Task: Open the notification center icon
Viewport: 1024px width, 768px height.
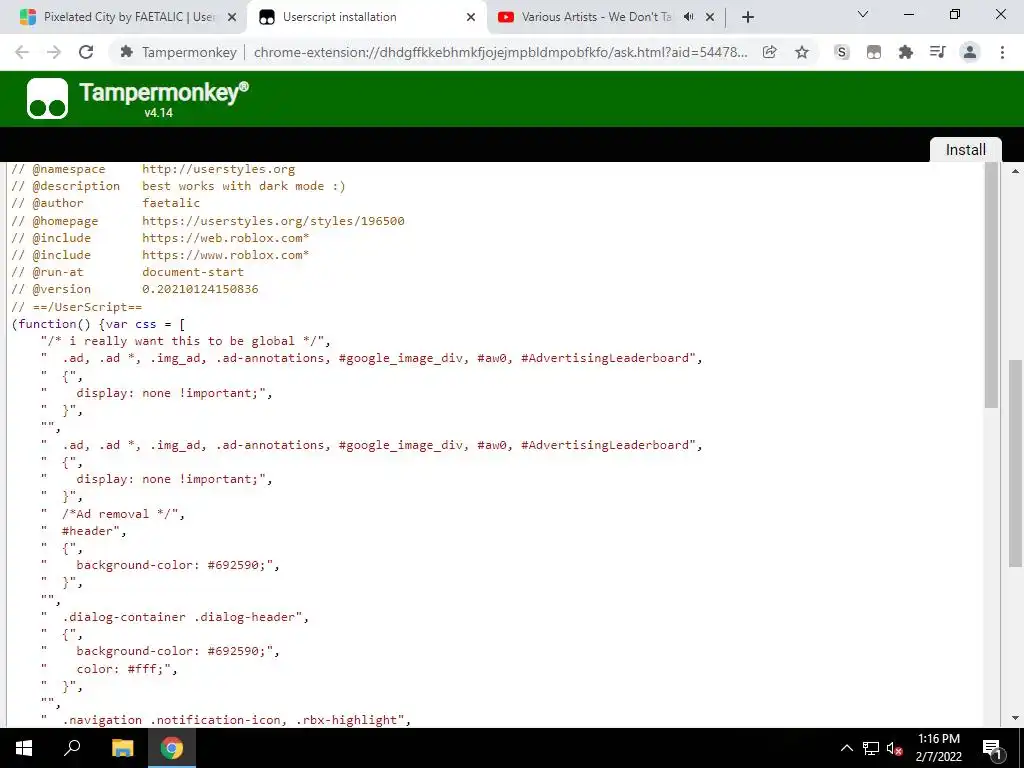Action: 992,748
